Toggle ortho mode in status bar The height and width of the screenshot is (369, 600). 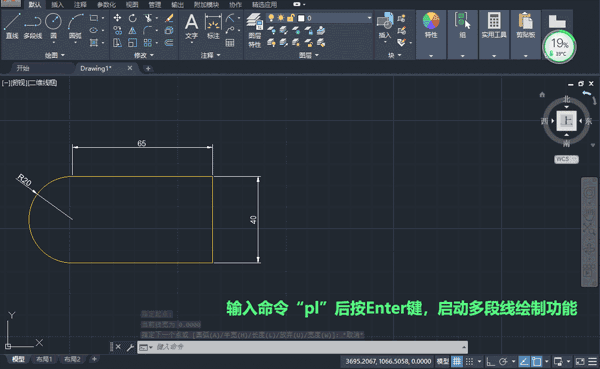click(490, 361)
